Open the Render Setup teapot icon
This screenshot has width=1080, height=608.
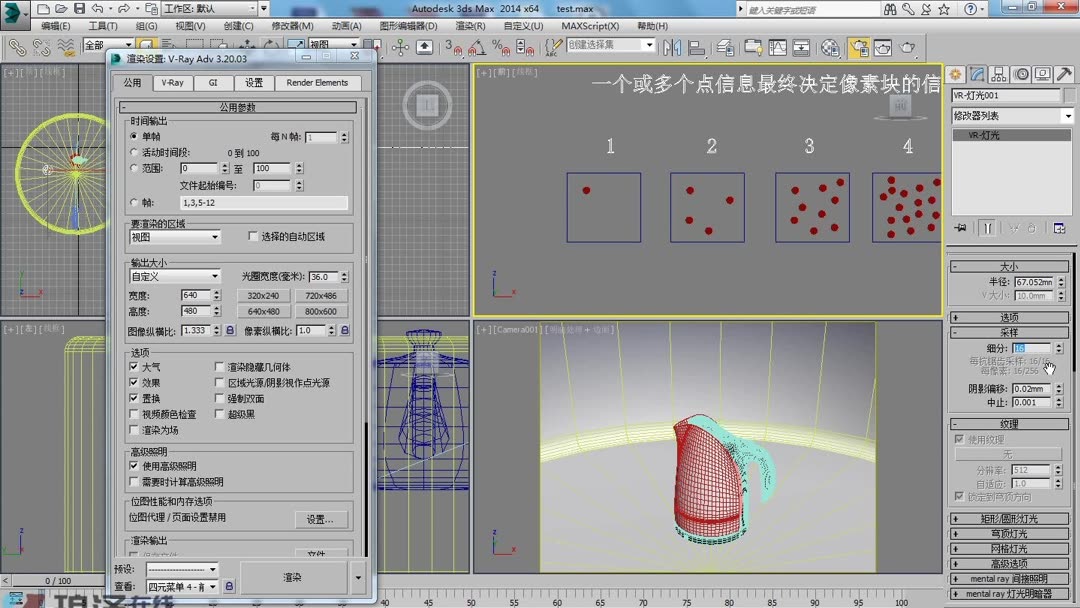coord(860,47)
